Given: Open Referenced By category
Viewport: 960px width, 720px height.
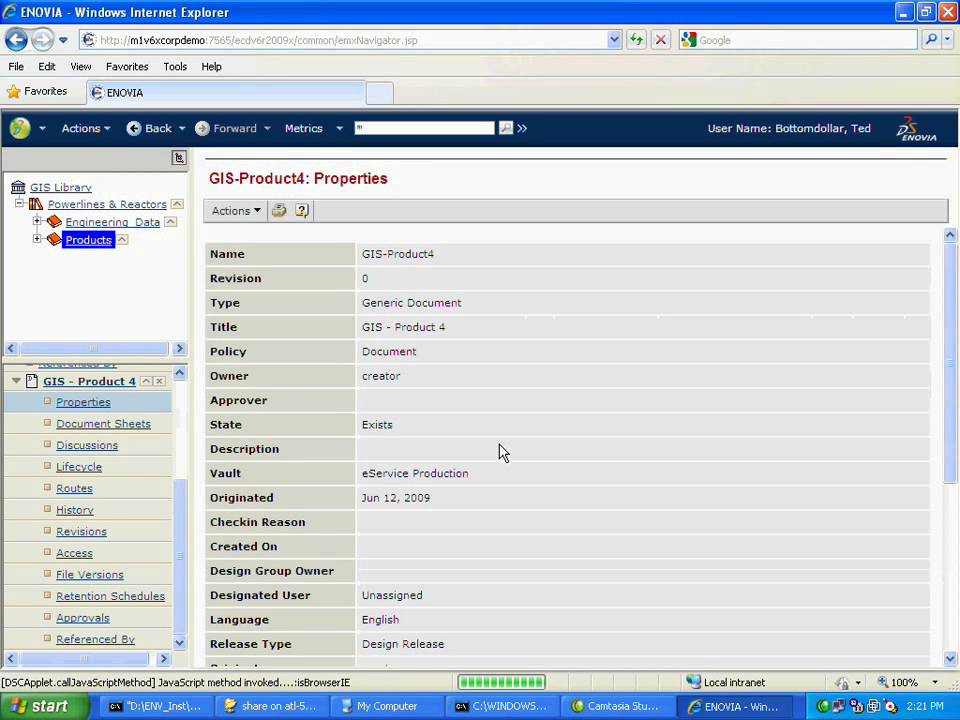Looking at the screenshot, I should [x=96, y=639].
